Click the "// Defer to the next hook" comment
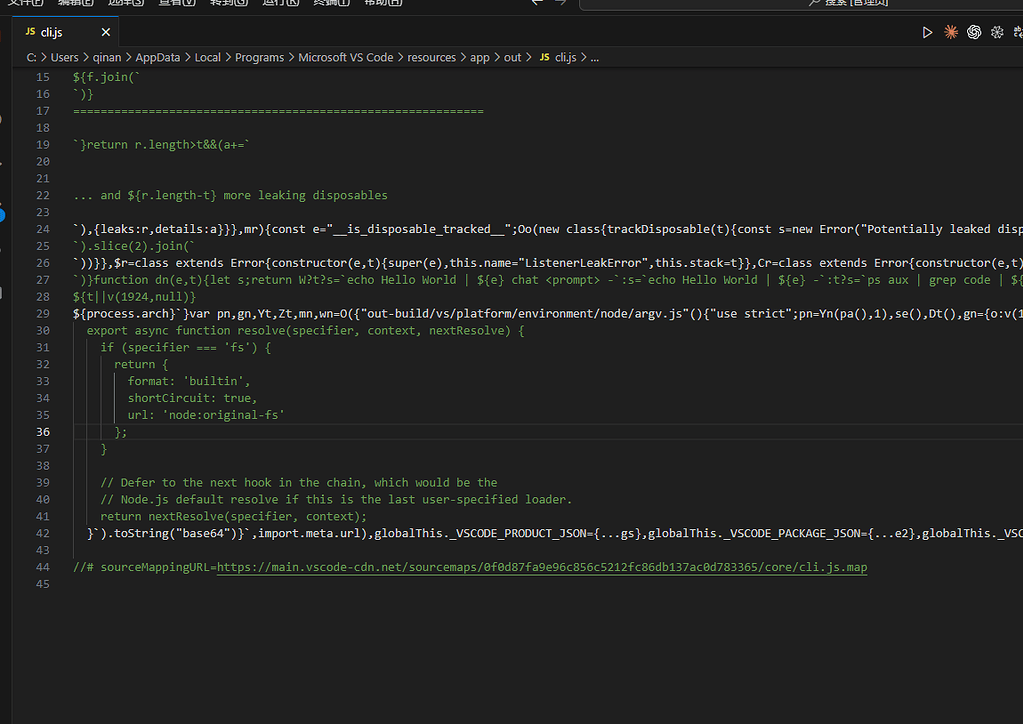The width and height of the screenshot is (1023, 724). tap(299, 483)
